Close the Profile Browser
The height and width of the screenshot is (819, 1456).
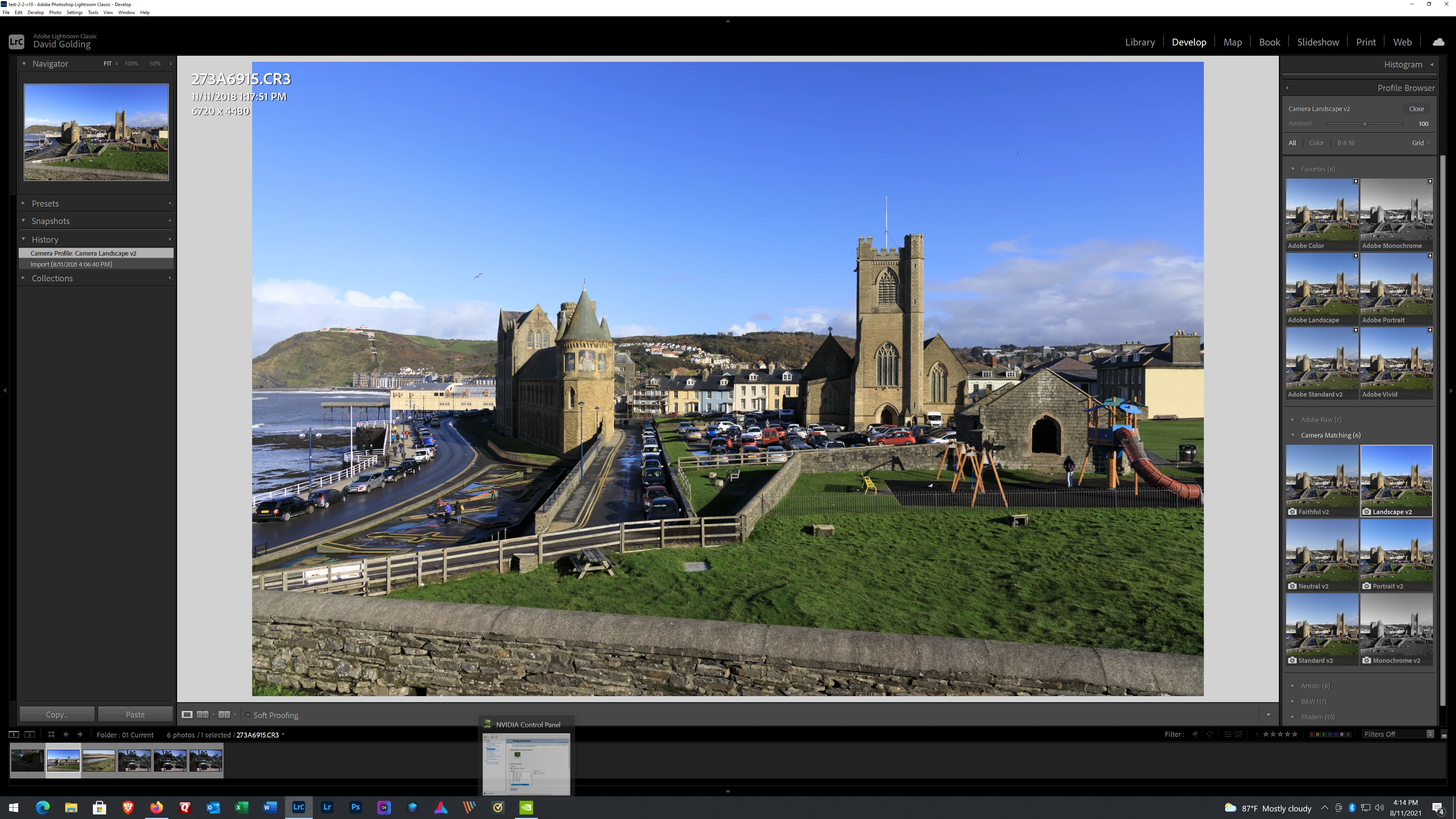click(1416, 108)
